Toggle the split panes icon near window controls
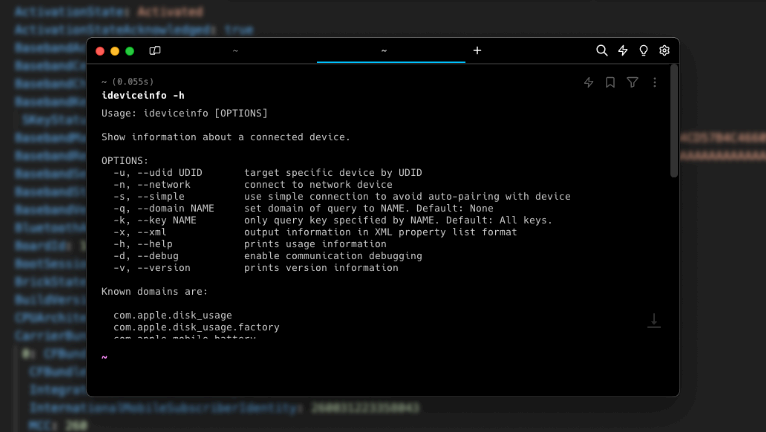The width and height of the screenshot is (766, 432). [155, 51]
